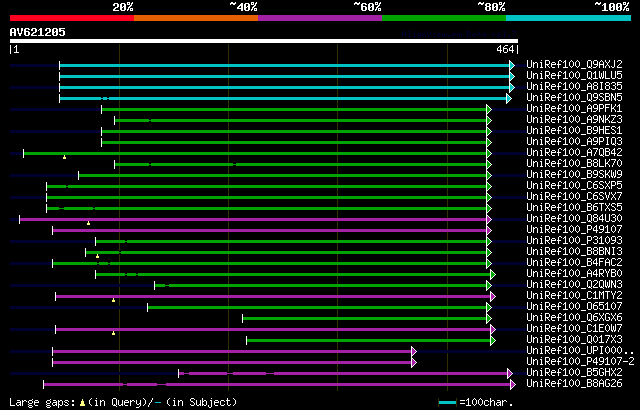Click the green alignment bar for A9PFK1

click(294, 109)
